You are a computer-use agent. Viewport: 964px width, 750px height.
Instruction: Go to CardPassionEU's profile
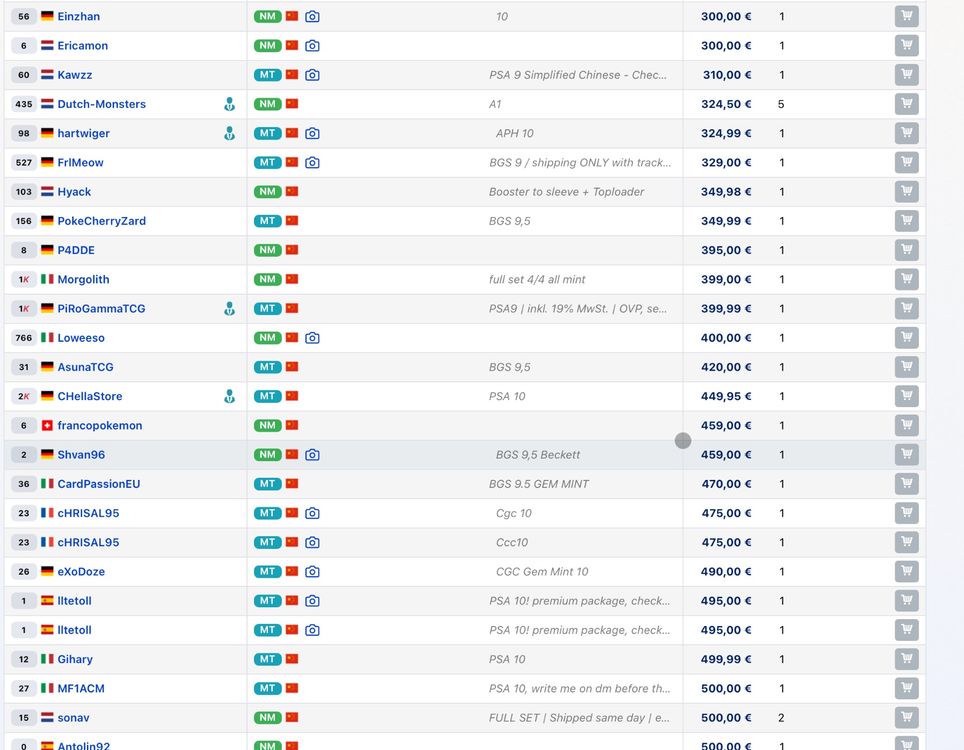(x=98, y=484)
